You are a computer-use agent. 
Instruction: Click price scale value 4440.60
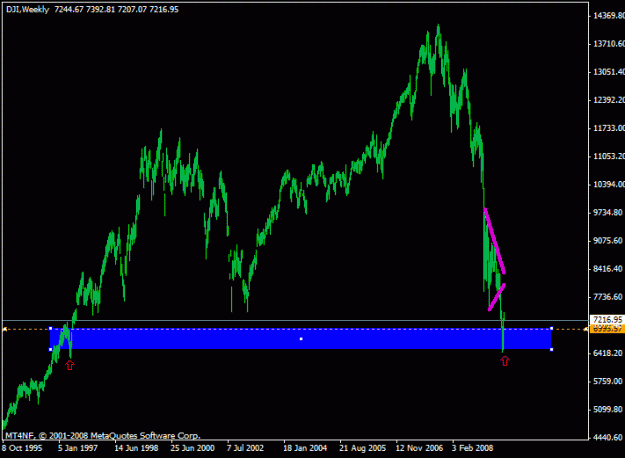point(608,437)
